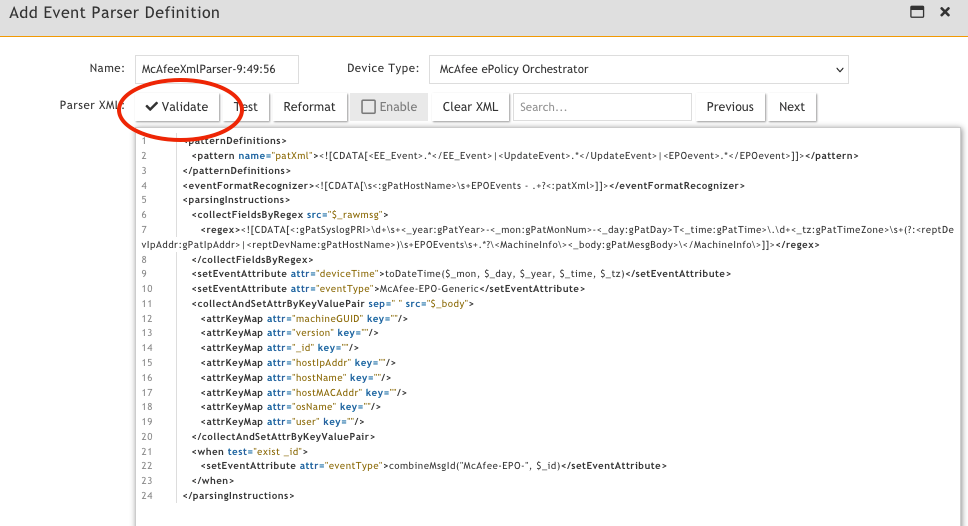Toggle the Enable checkbox
This screenshot has height=526, width=968.
point(369,107)
